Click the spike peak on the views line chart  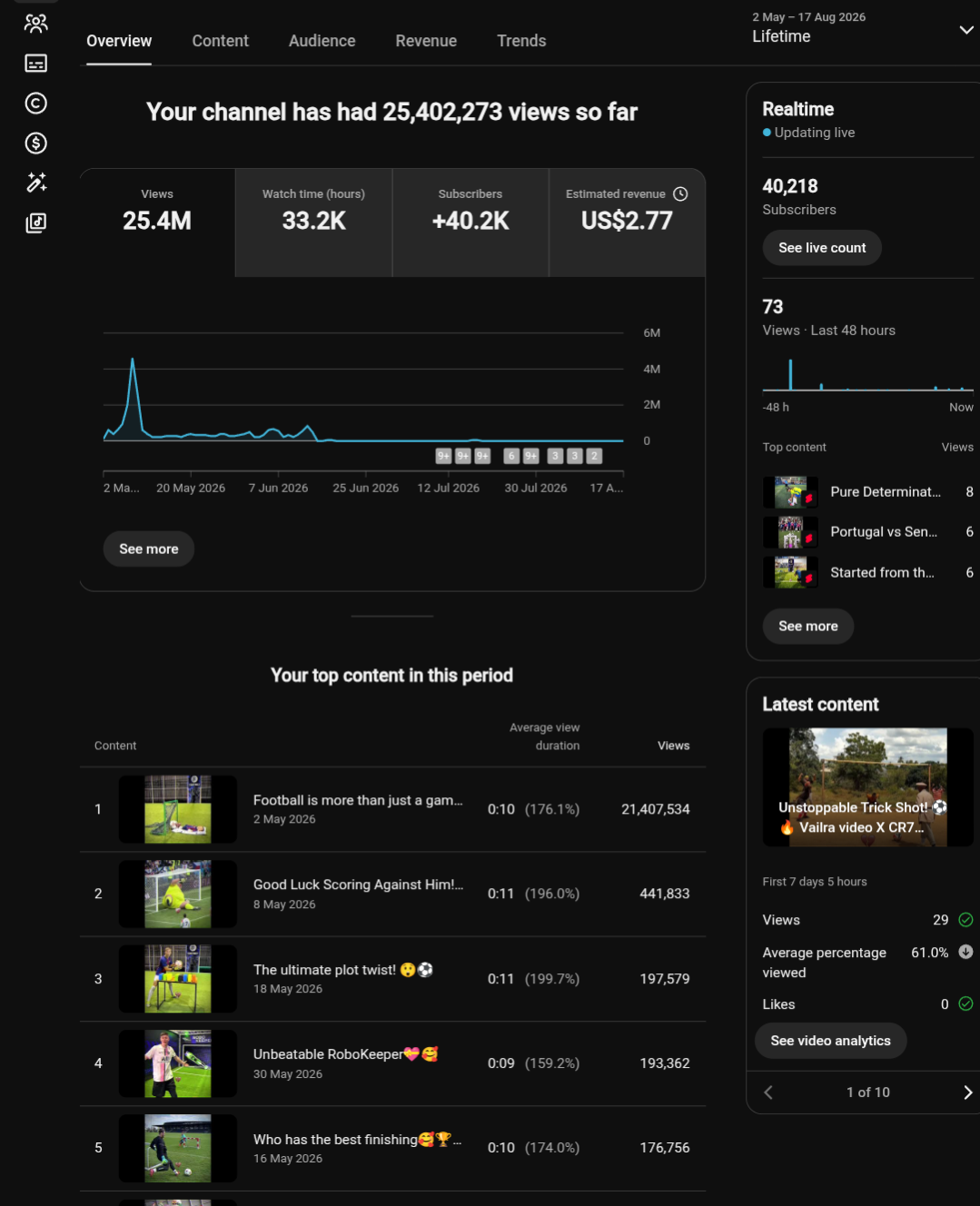pyautogui.click(x=133, y=361)
